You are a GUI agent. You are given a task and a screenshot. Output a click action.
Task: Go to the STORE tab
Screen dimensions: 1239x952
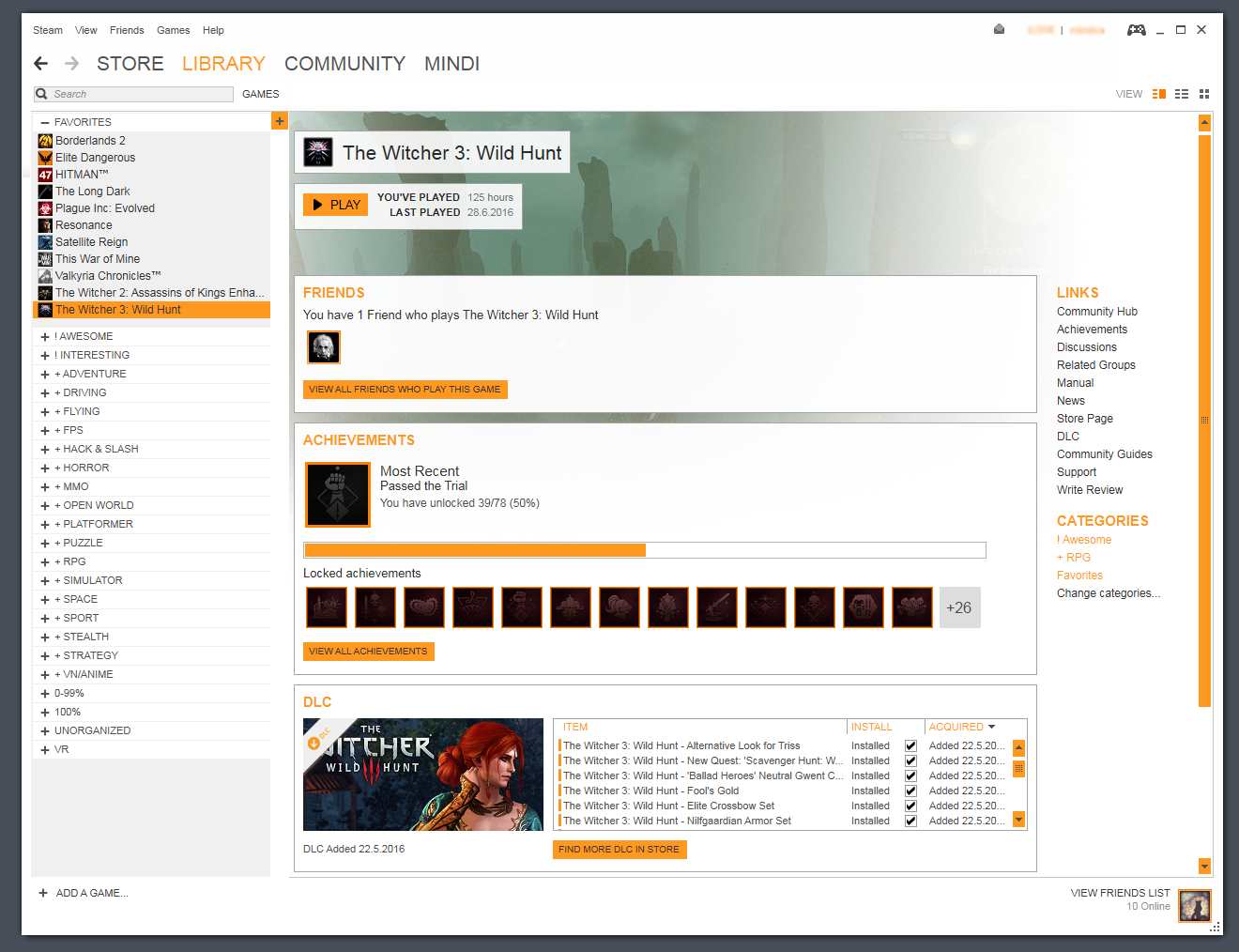(x=130, y=63)
